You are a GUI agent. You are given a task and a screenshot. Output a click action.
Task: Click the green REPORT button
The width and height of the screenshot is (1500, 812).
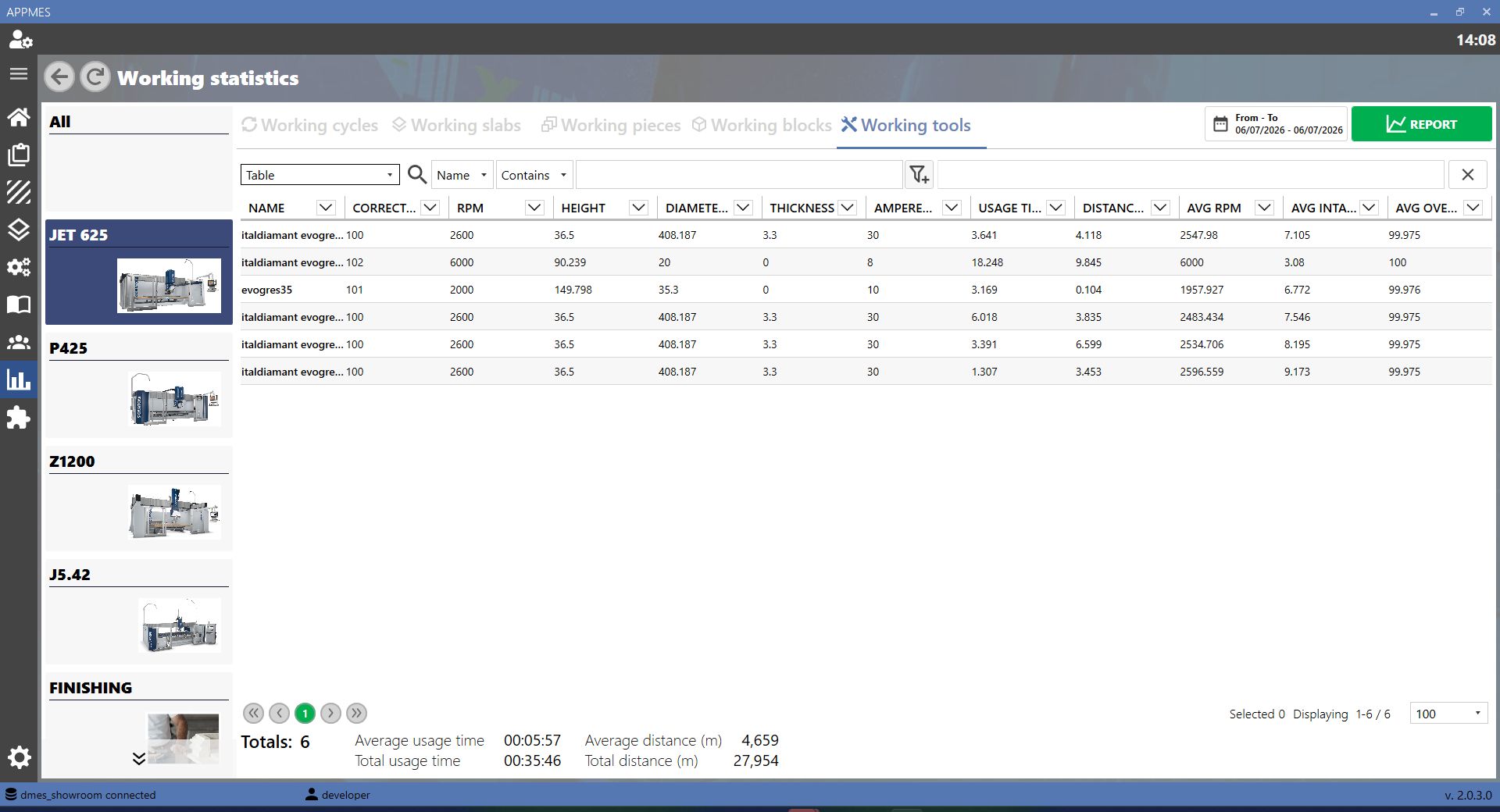(1422, 124)
